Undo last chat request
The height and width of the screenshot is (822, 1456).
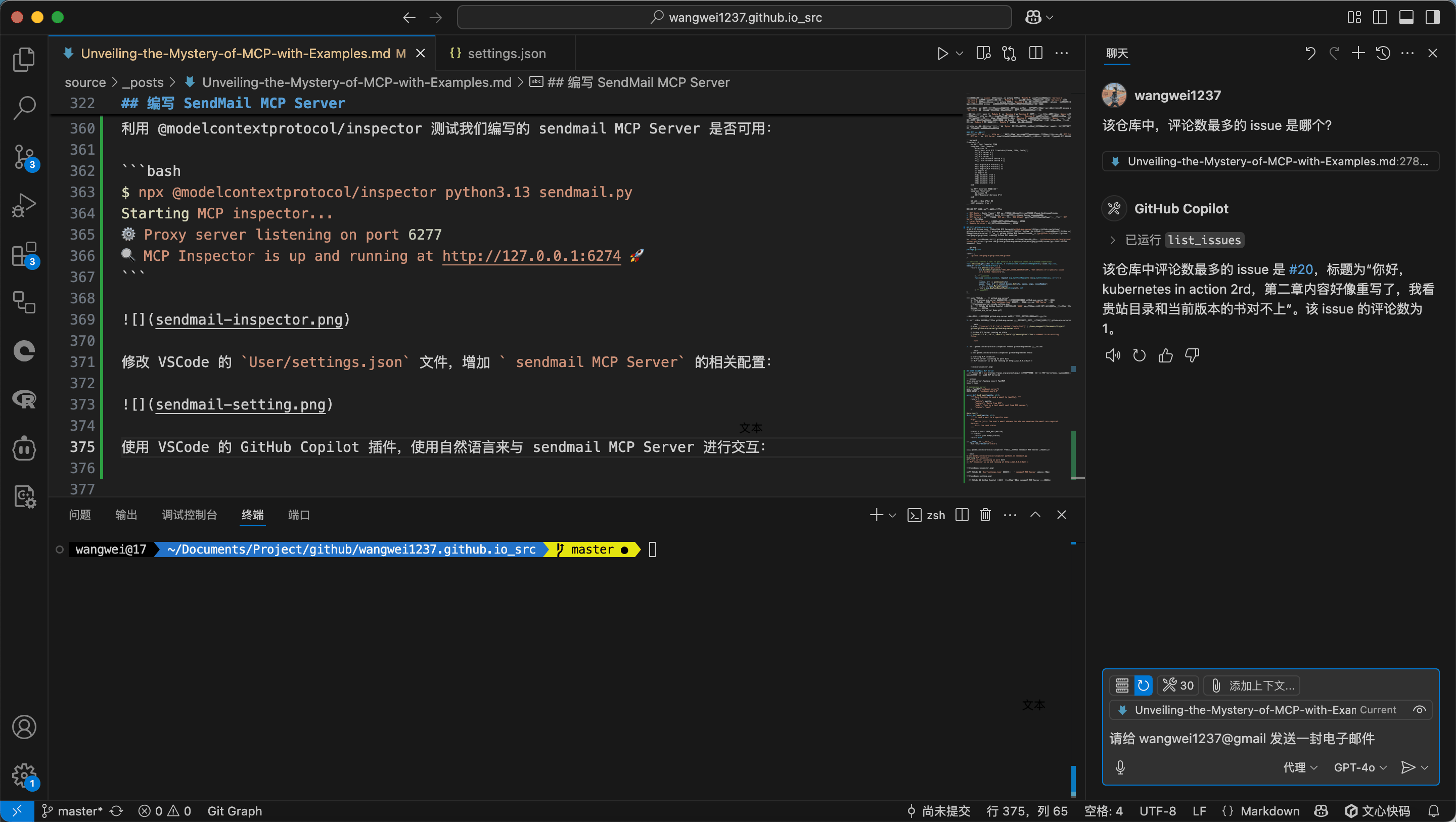tap(1310, 53)
